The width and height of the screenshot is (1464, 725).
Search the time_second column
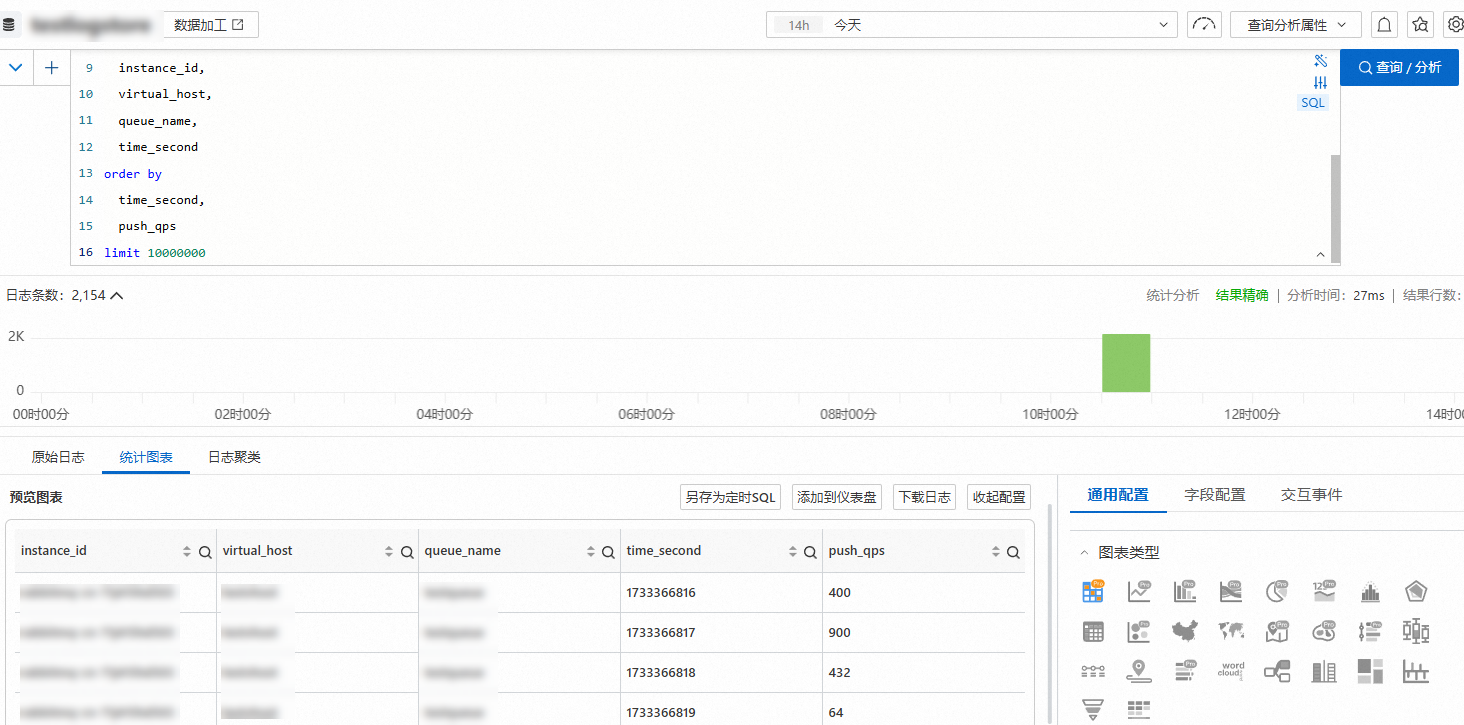point(811,552)
